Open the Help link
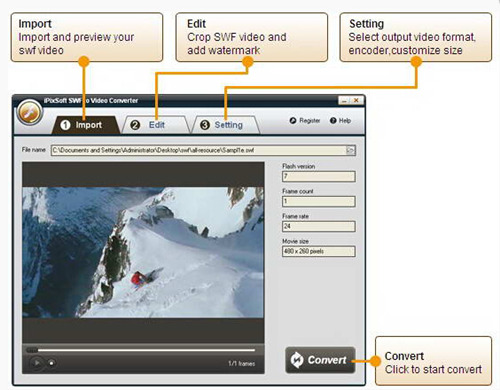The image size is (500, 390). point(340,121)
